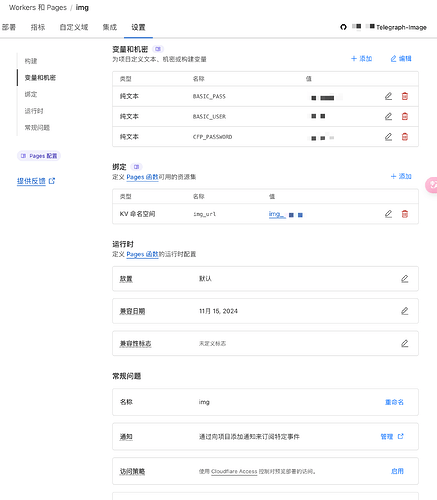Edit the BASIC_PASS variable with pencil icon

click(388, 96)
